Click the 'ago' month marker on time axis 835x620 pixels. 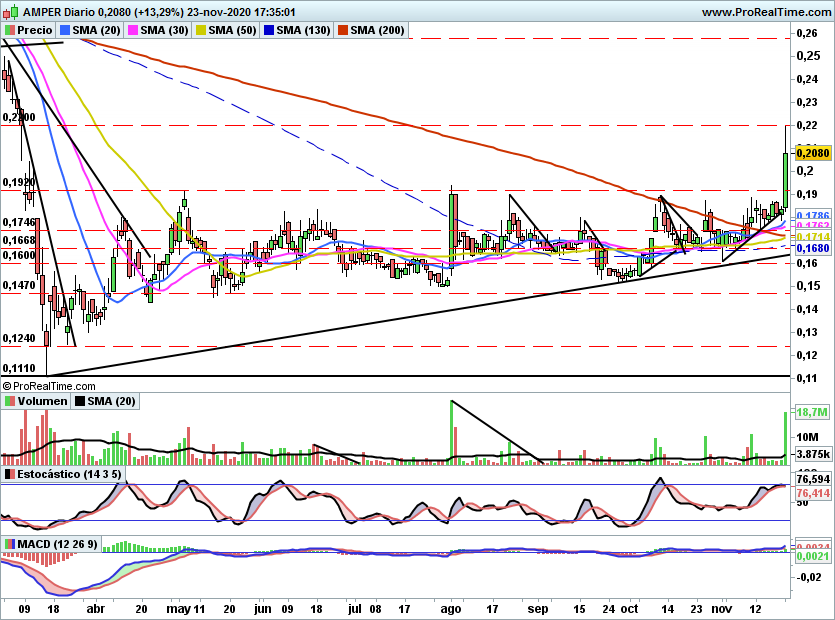click(x=451, y=607)
